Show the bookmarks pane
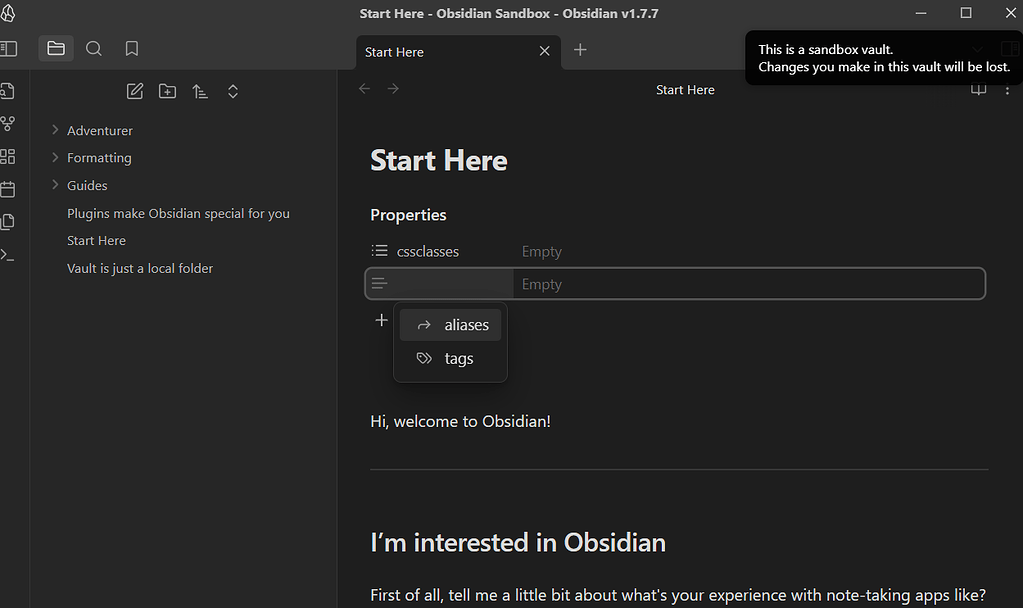 131,48
